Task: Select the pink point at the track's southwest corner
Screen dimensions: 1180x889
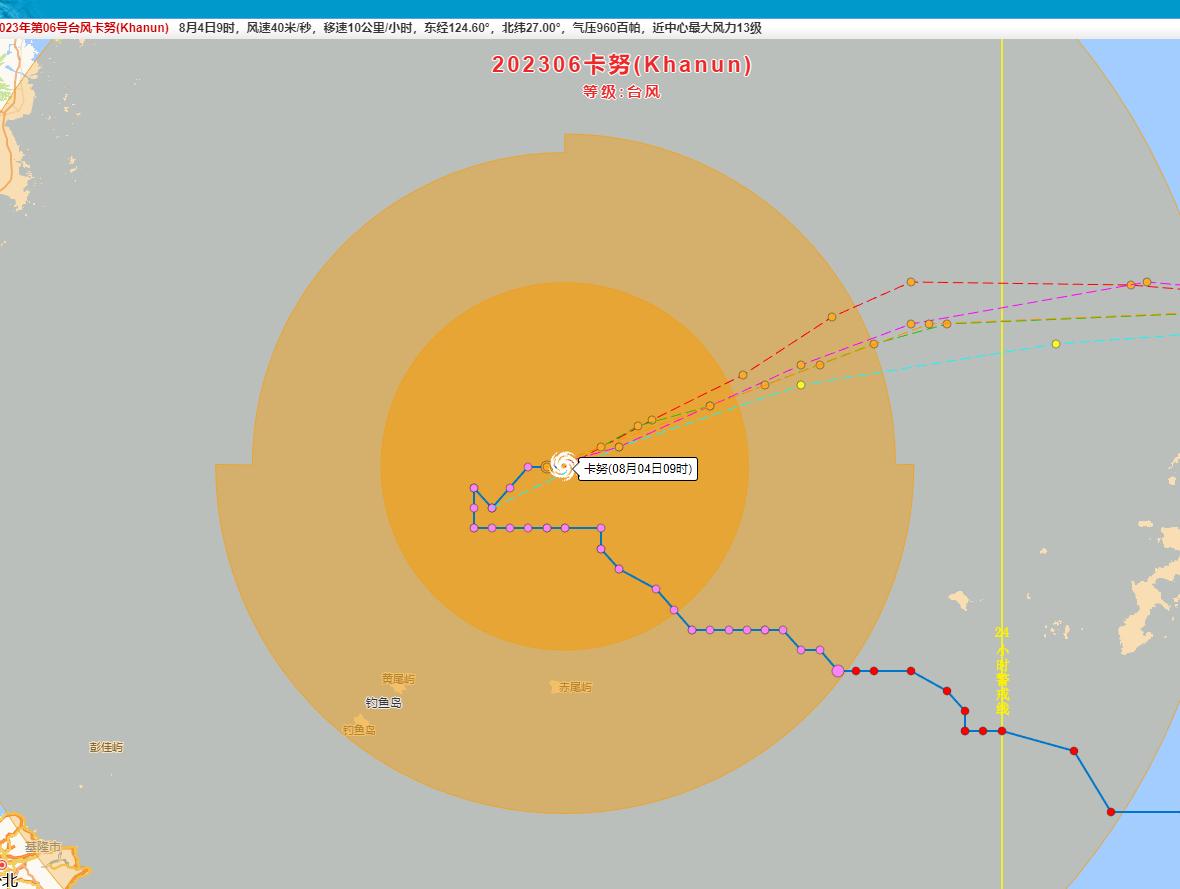Action: click(x=473, y=528)
